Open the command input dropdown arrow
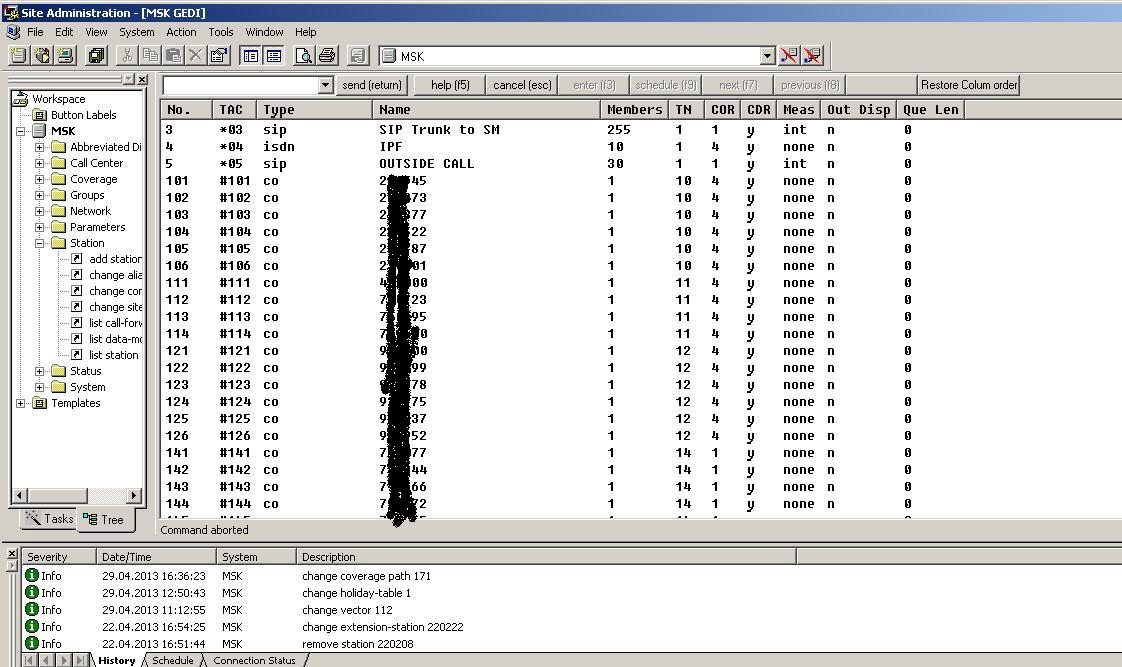The height and width of the screenshot is (667, 1122). (325, 85)
